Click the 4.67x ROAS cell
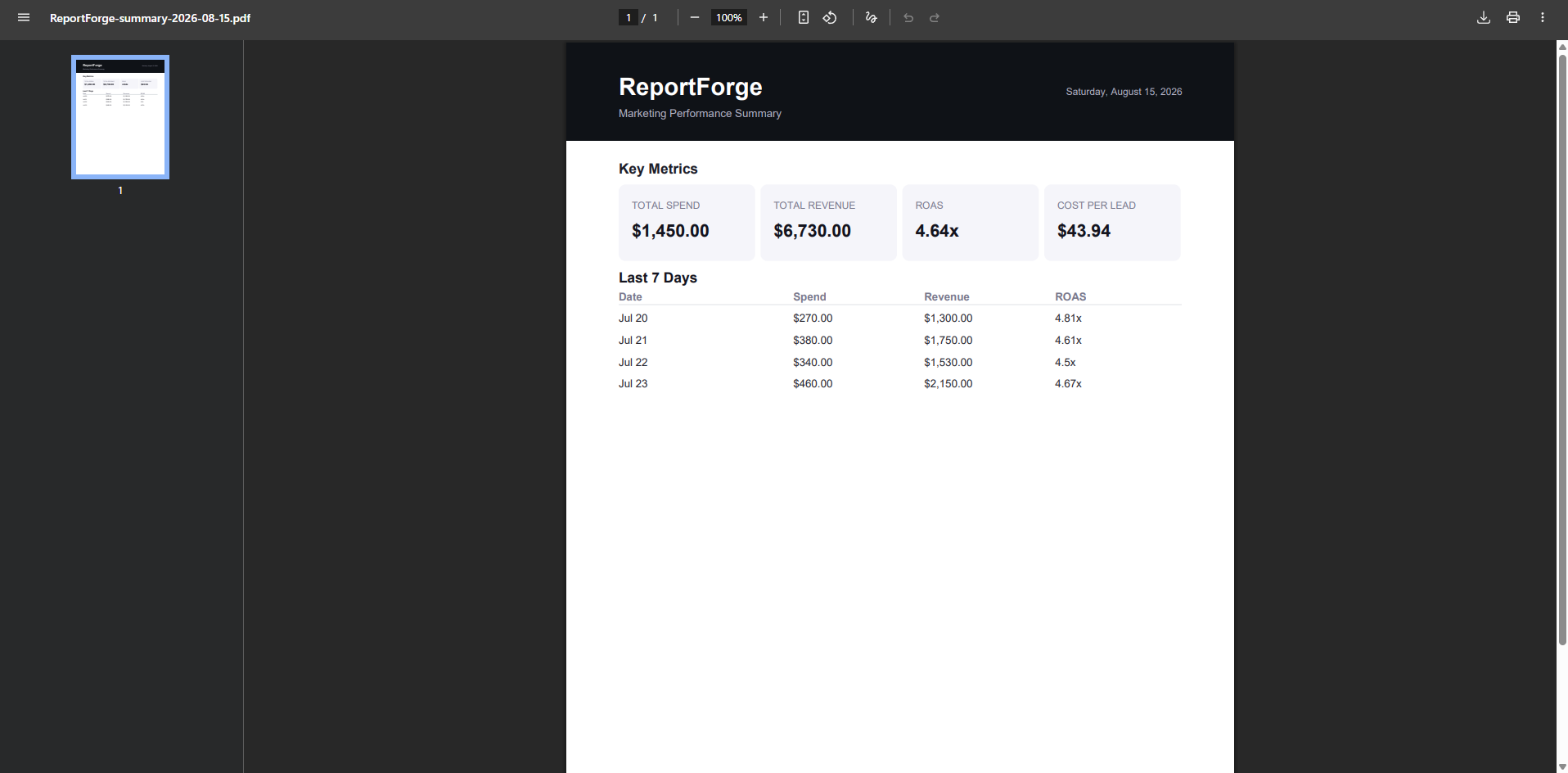This screenshot has width=1568, height=773. (x=1068, y=384)
